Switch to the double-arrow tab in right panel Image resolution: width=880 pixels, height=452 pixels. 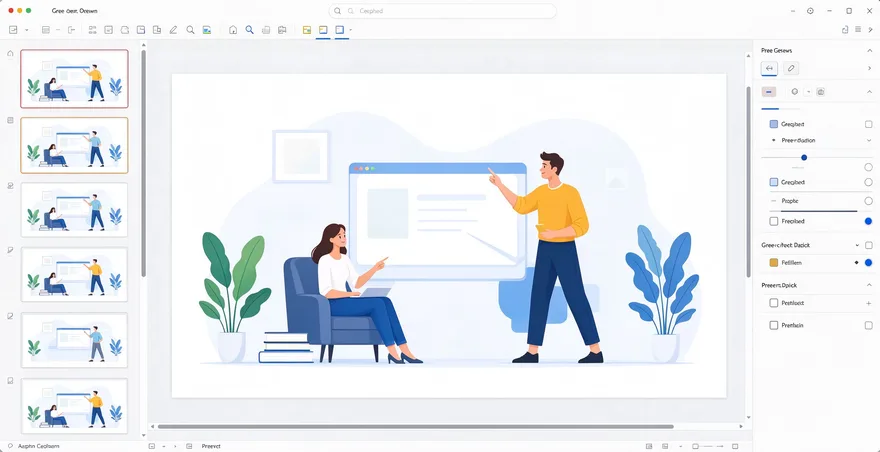(x=769, y=68)
